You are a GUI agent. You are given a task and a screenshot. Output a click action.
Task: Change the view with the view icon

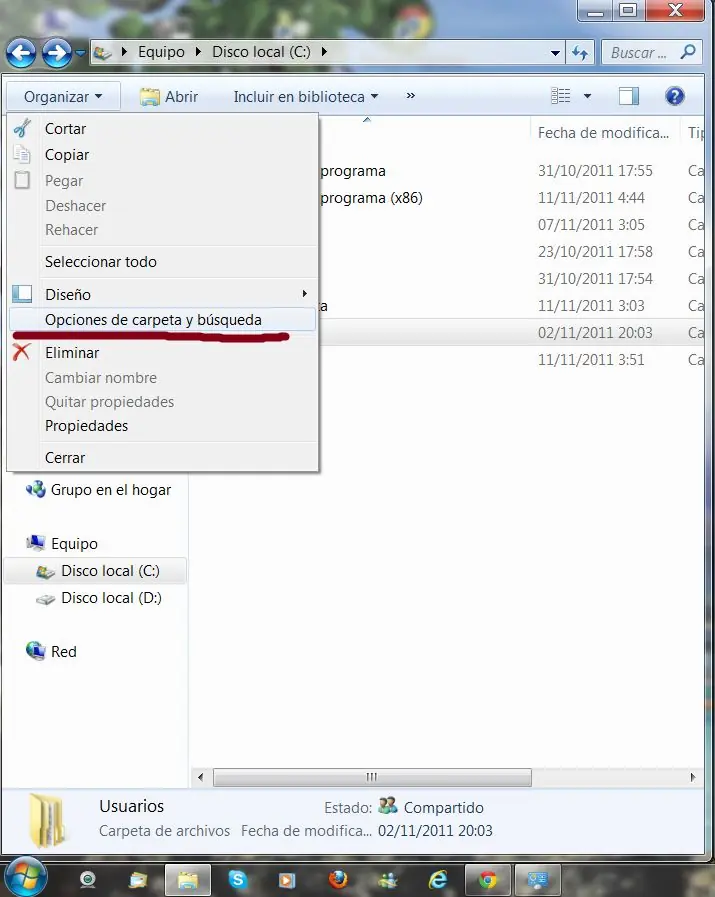(561, 96)
